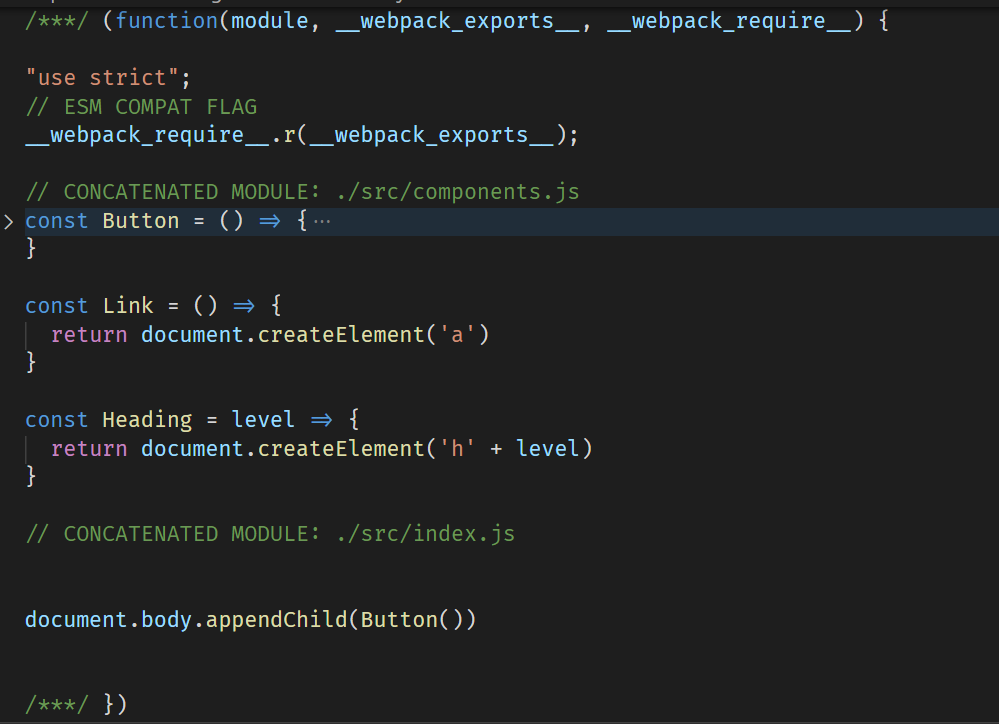Place cursor on the Heading constant name
The height and width of the screenshot is (724, 999).
[x=147, y=420]
